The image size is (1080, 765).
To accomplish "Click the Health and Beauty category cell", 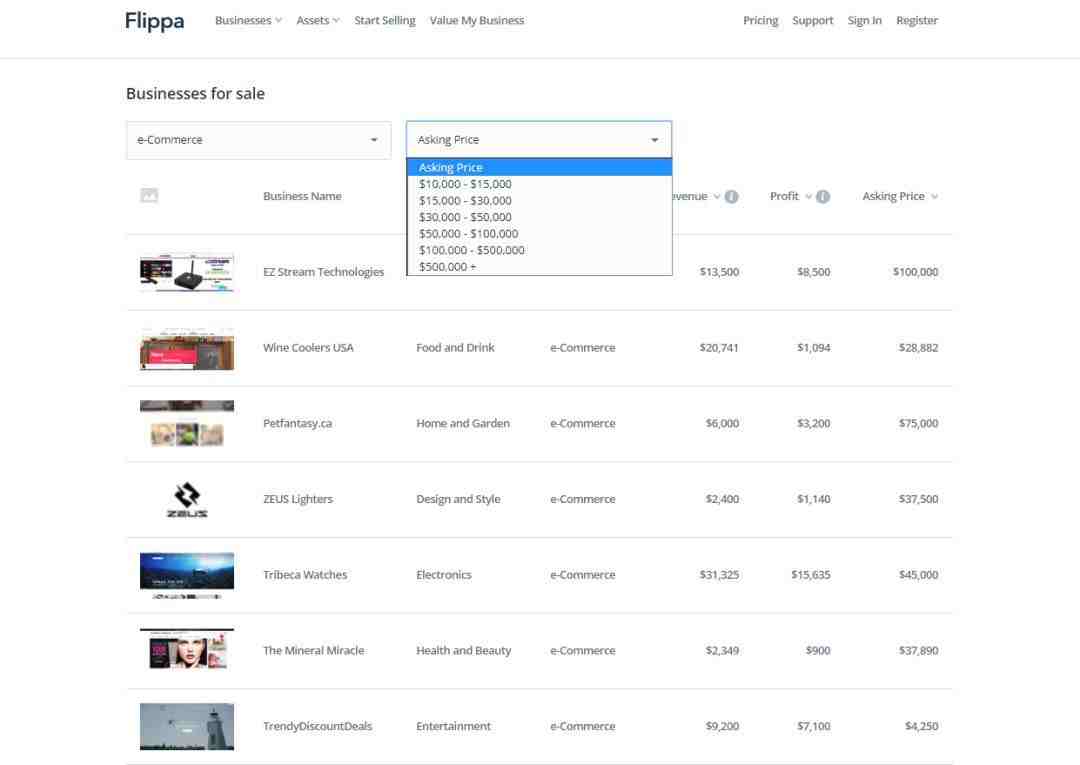I will [x=464, y=651].
